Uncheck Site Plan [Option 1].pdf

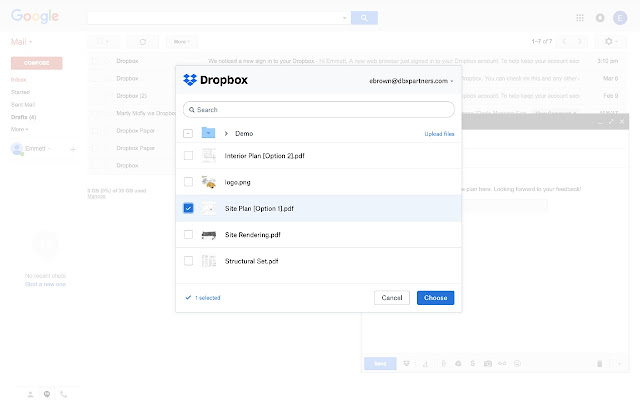point(188,208)
